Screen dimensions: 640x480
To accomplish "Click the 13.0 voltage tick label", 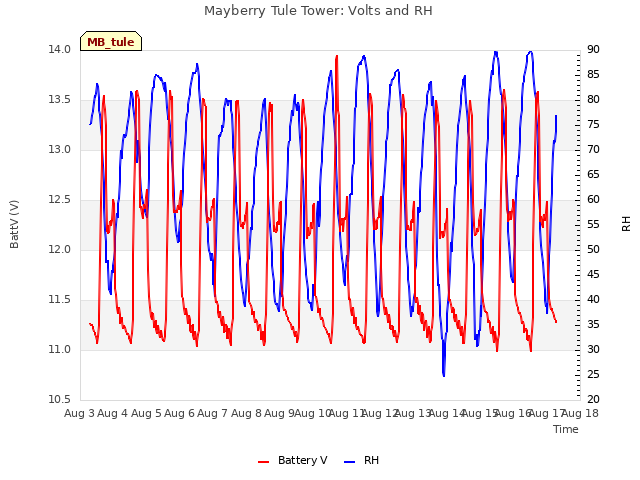I will click(x=60, y=150).
